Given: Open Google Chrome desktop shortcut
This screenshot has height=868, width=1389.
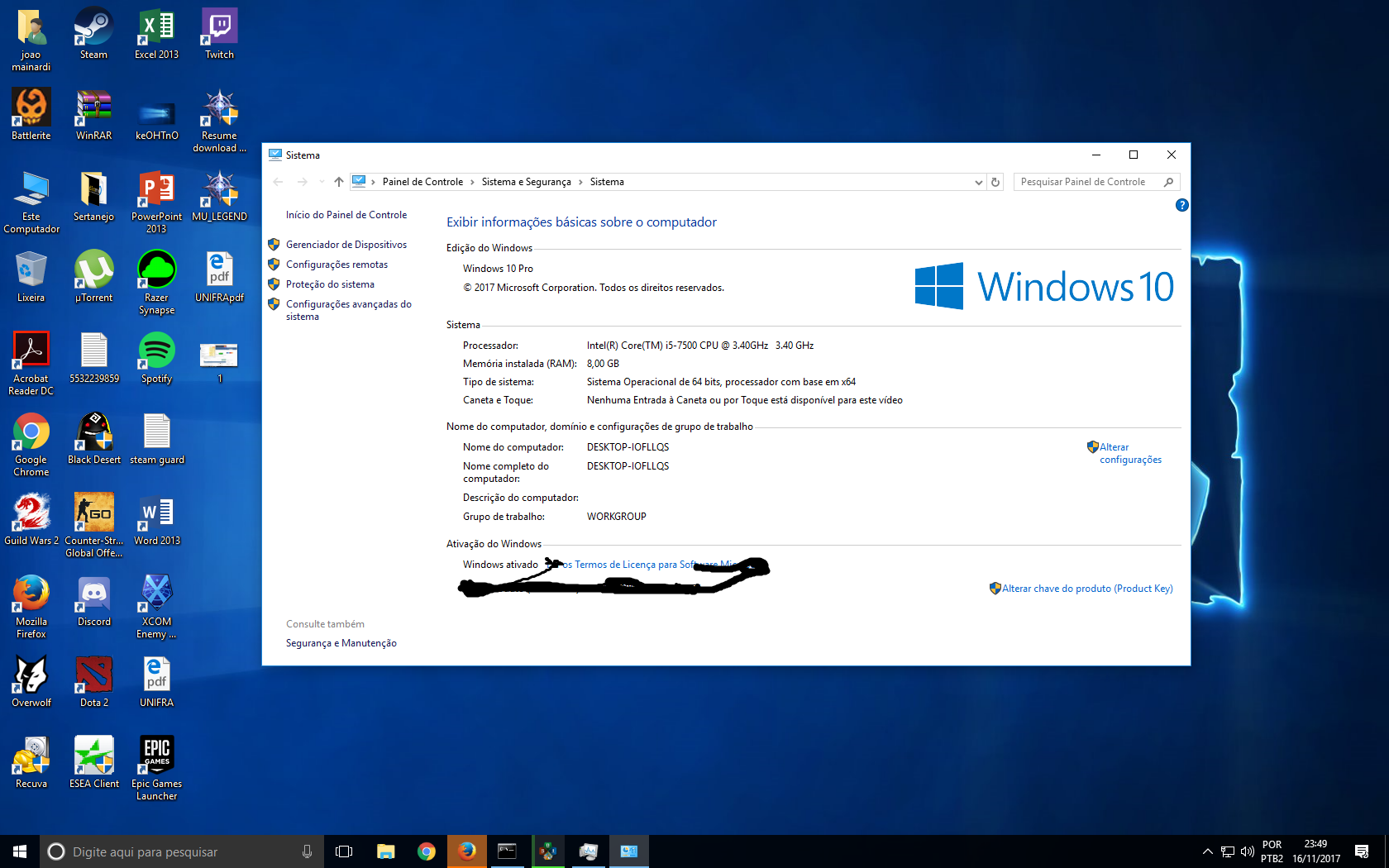Looking at the screenshot, I should (x=31, y=445).
